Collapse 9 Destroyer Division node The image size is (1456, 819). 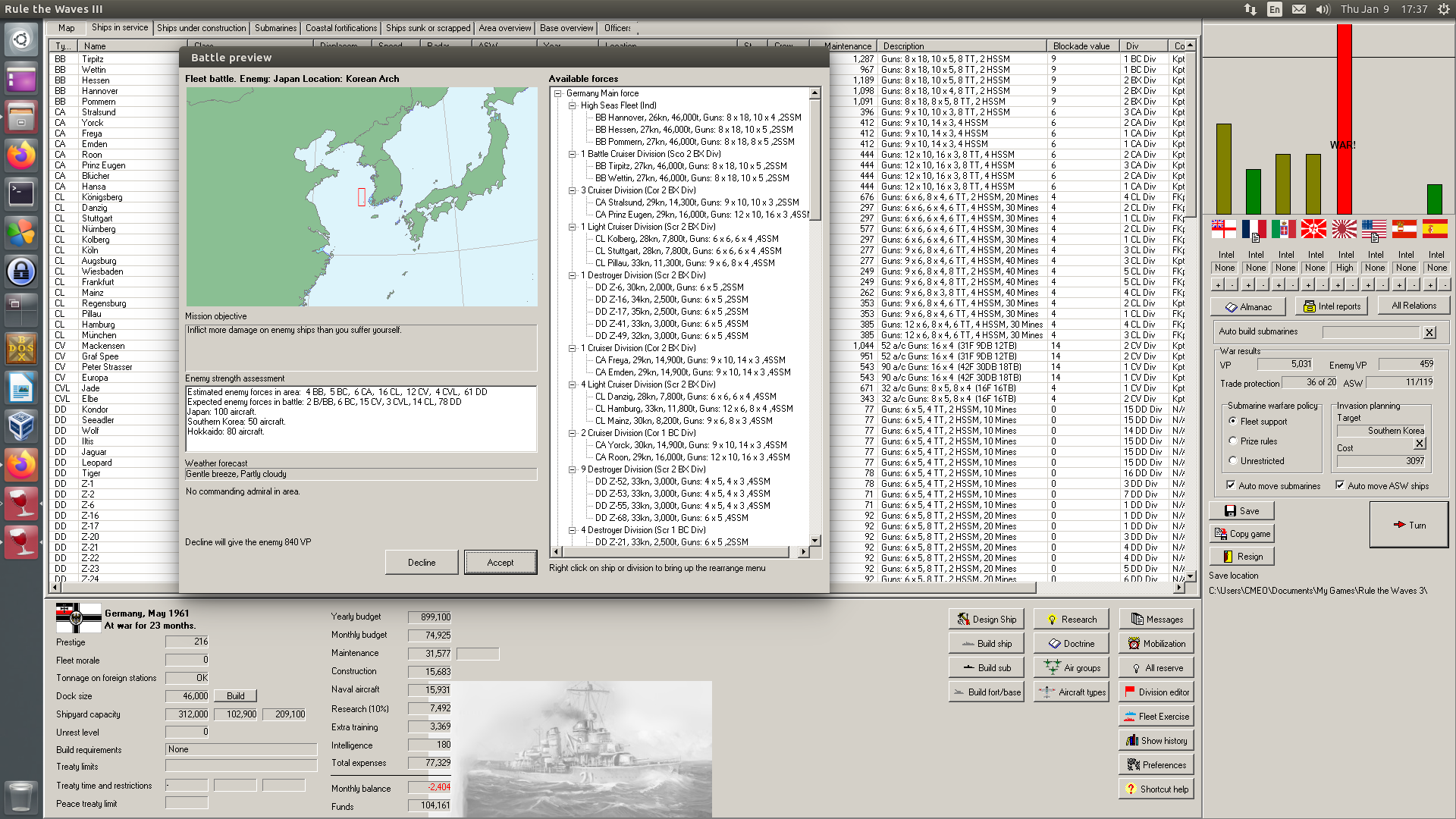coord(573,469)
